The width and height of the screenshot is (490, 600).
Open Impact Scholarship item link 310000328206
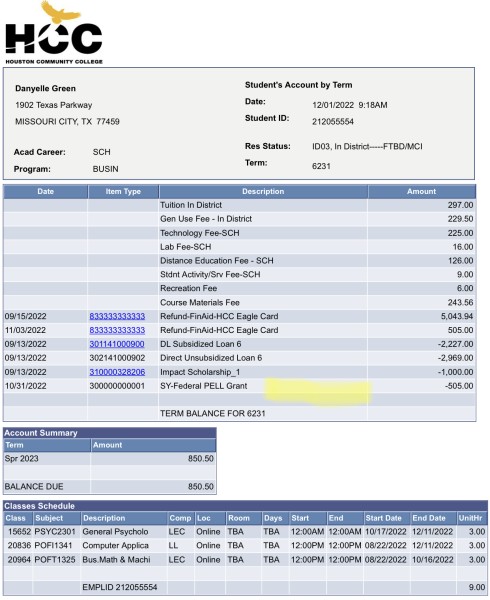[x=117, y=372]
